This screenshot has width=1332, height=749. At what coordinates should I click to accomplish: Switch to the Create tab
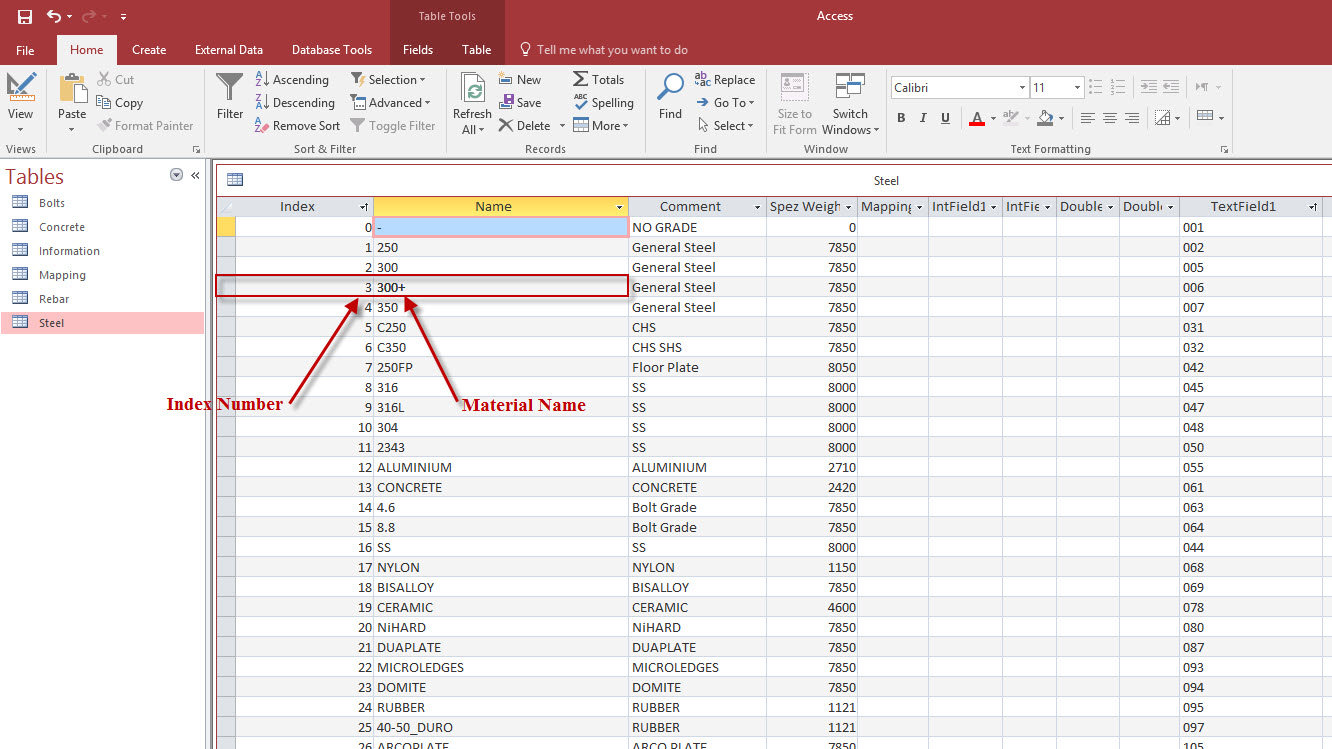point(149,50)
